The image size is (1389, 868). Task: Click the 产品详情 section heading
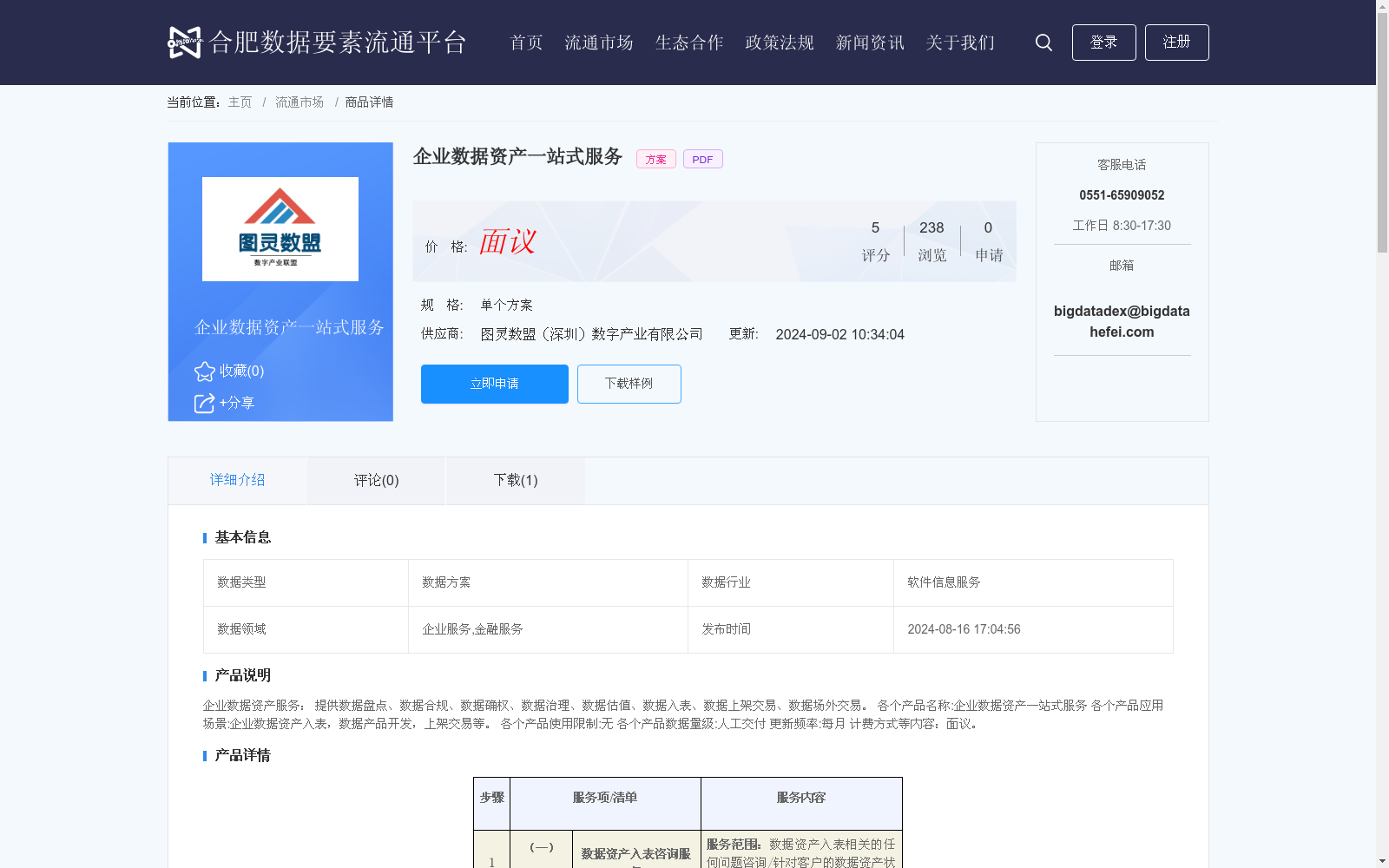243,755
